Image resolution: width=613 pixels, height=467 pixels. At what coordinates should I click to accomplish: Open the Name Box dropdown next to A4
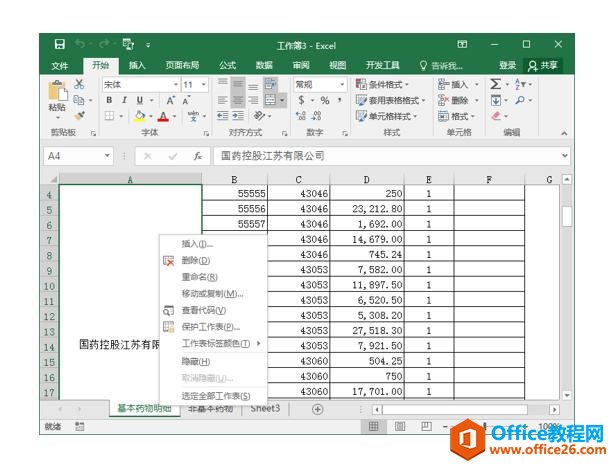(107, 156)
